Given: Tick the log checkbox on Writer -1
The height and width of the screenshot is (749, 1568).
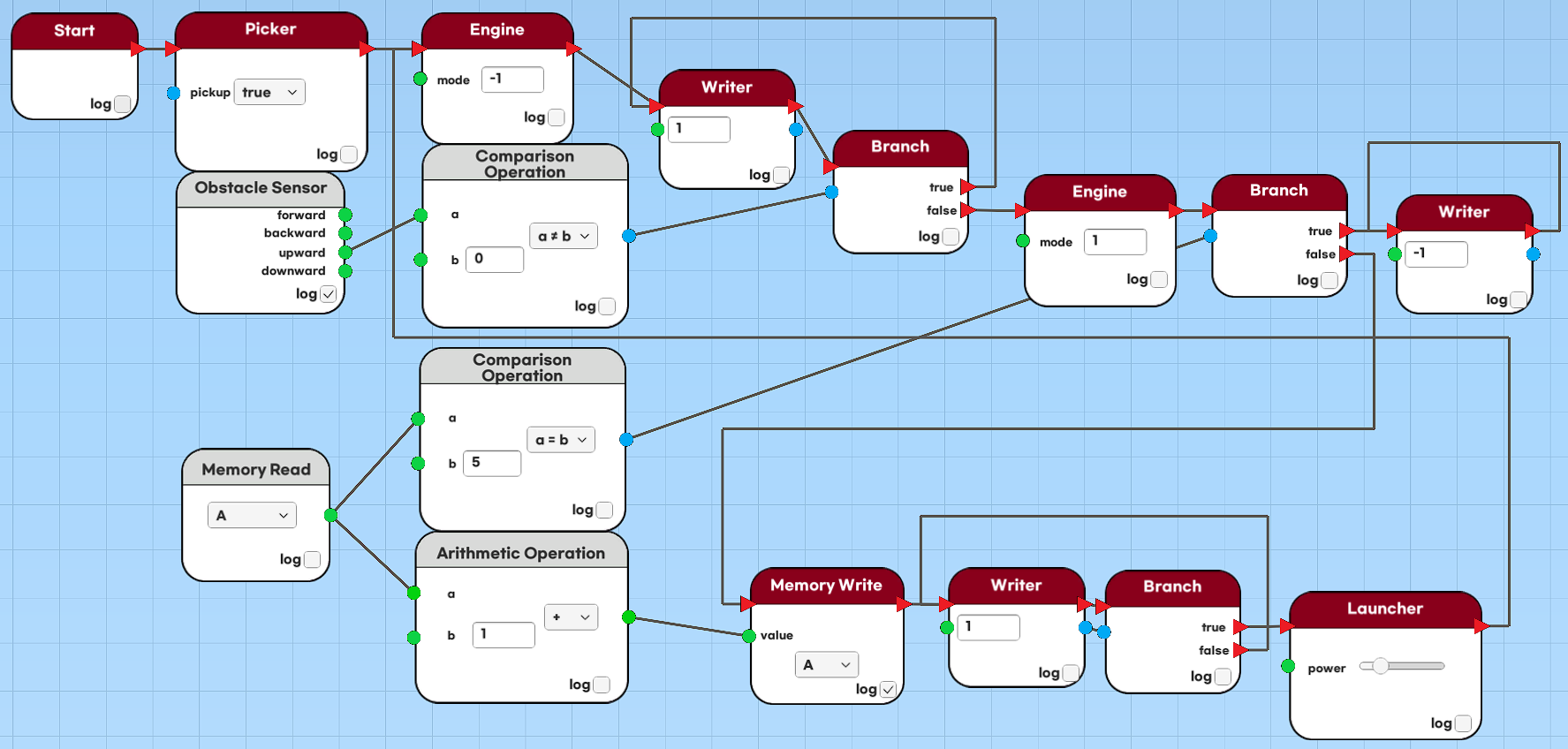Looking at the screenshot, I should tap(1519, 299).
